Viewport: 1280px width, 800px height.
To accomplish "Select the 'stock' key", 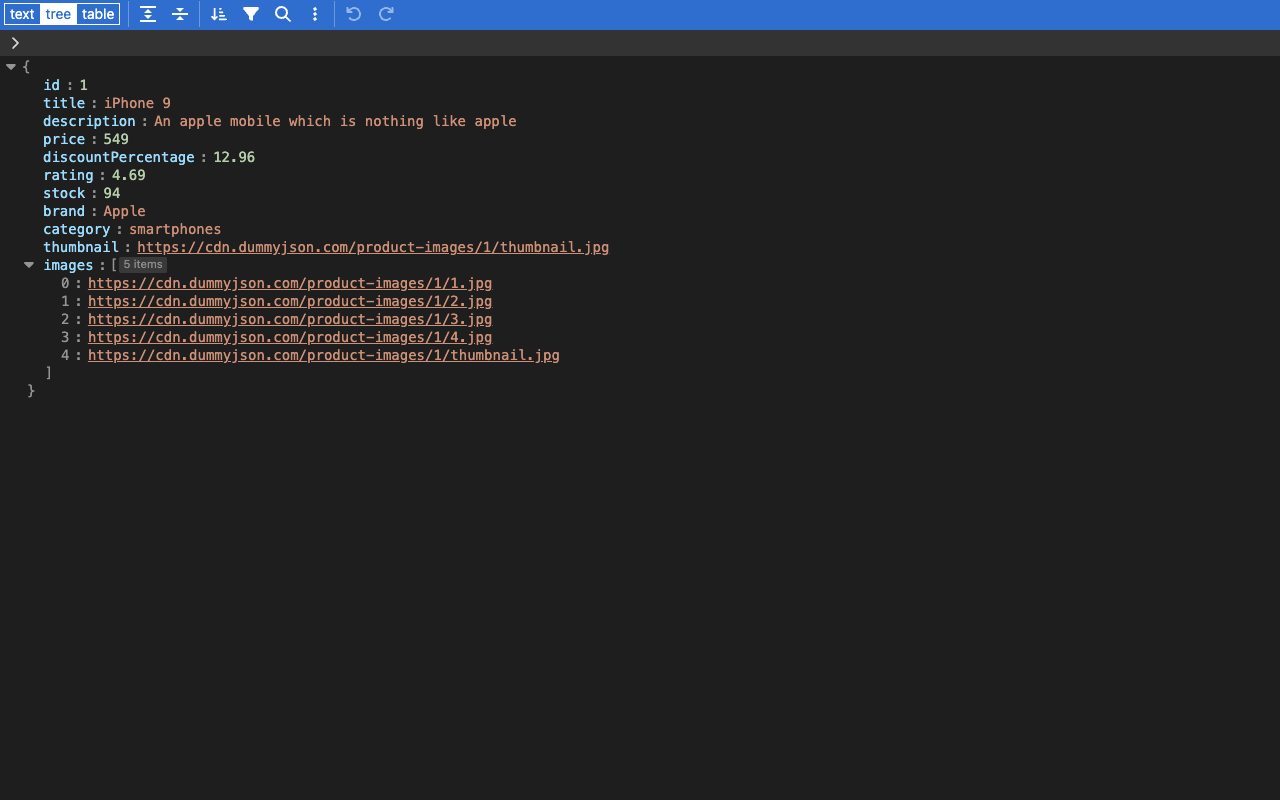I will 64,193.
